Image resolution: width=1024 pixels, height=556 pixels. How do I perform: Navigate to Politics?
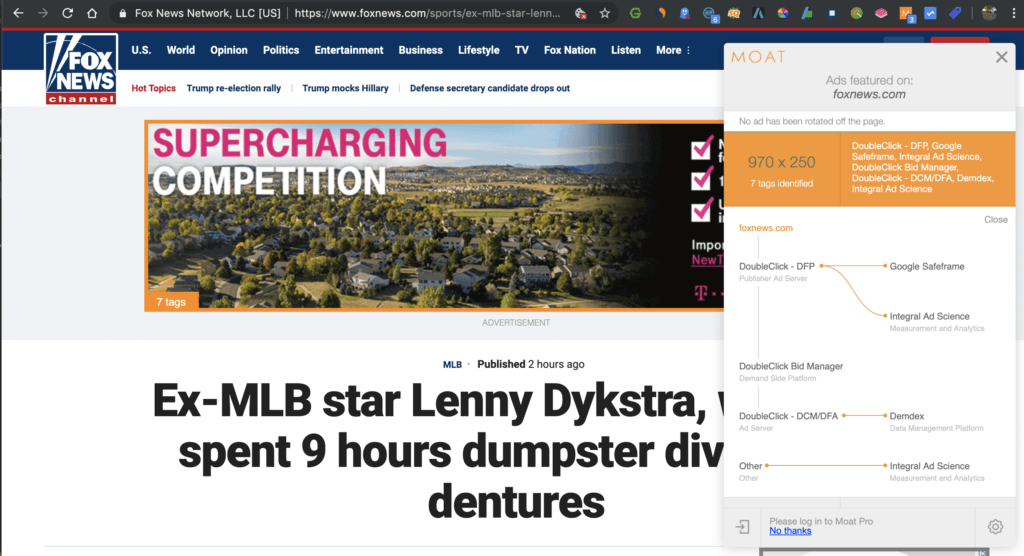click(x=281, y=50)
